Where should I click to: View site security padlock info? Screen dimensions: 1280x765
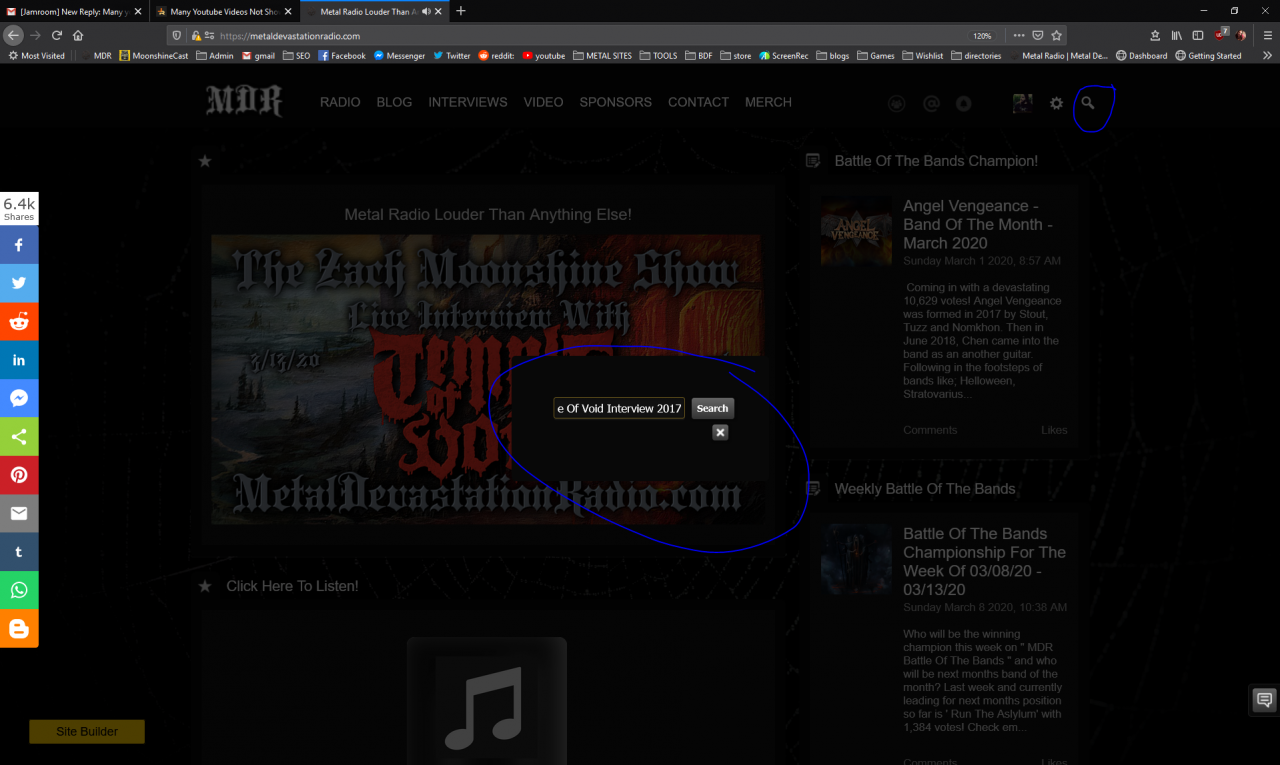(x=196, y=36)
